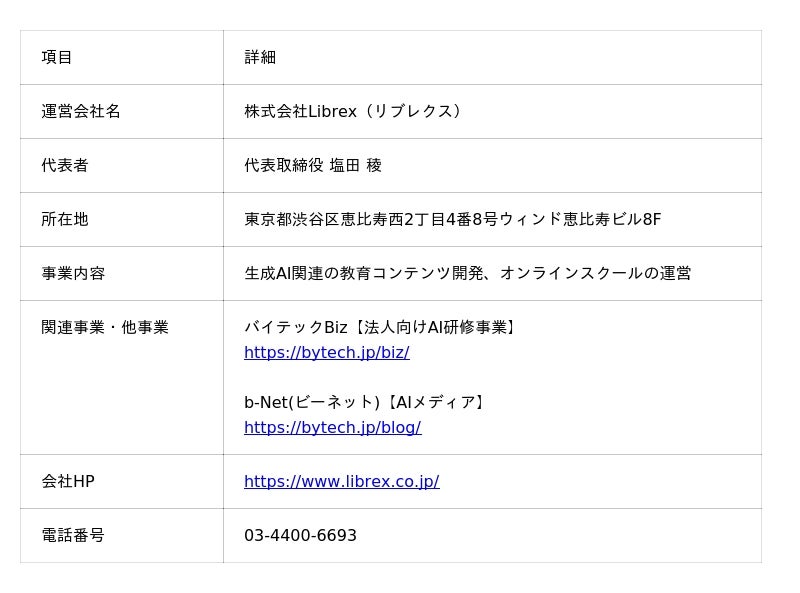Click the 詳細 header cell
This screenshot has width=800, height=593.
pyautogui.click(x=260, y=58)
